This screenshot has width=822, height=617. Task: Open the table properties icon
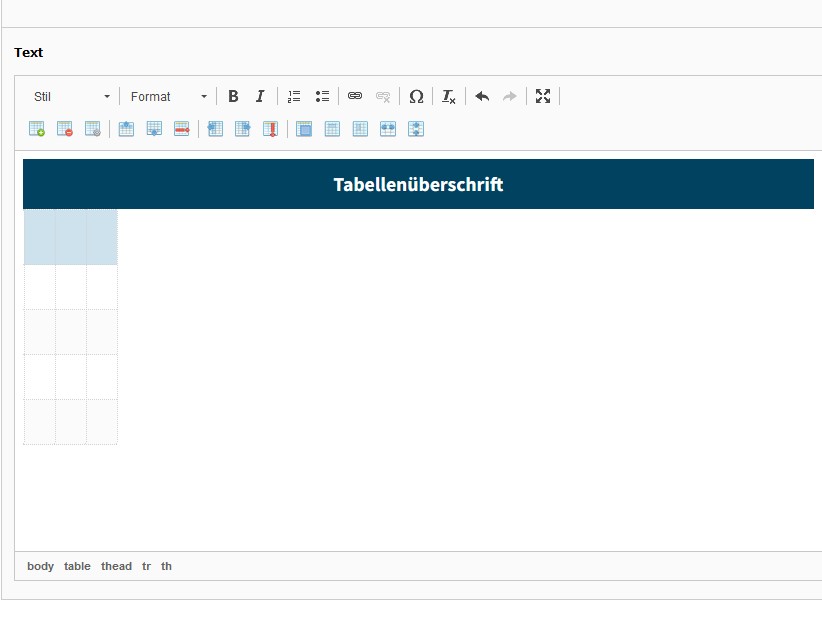(x=93, y=129)
